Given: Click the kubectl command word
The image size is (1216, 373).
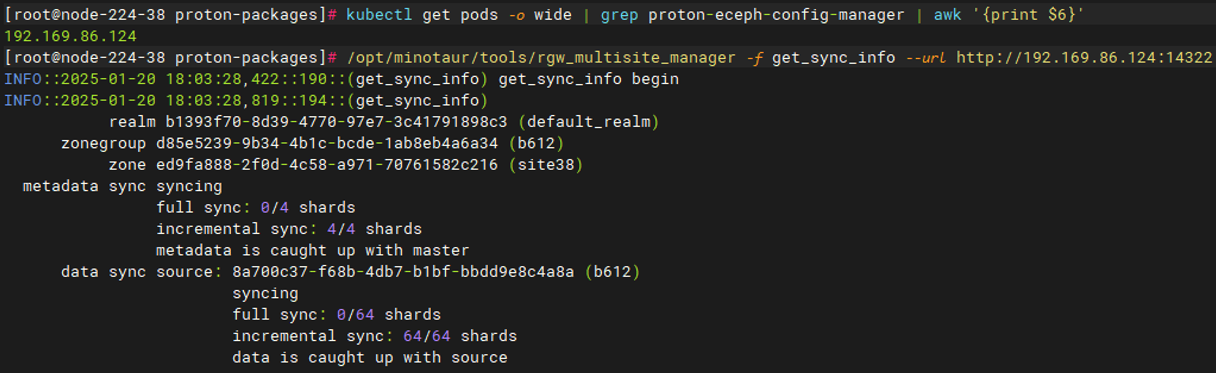Looking at the screenshot, I should click(x=379, y=14).
